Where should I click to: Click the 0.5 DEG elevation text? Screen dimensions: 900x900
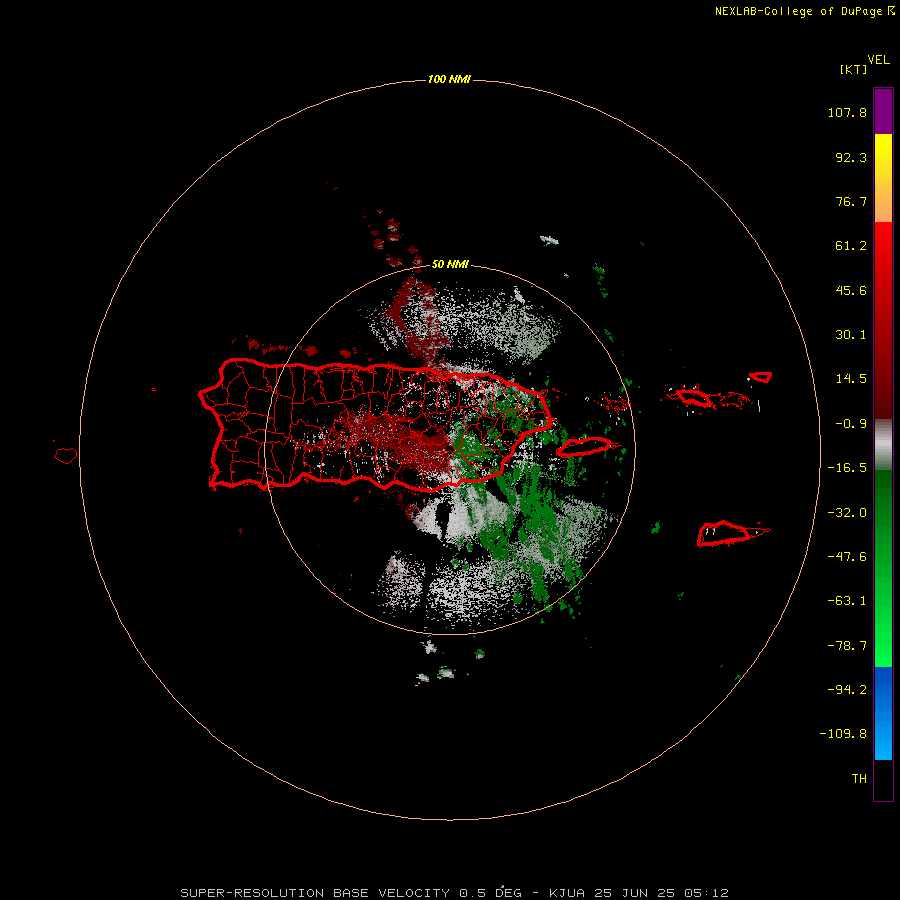pyautogui.click(x=490, y=893)
